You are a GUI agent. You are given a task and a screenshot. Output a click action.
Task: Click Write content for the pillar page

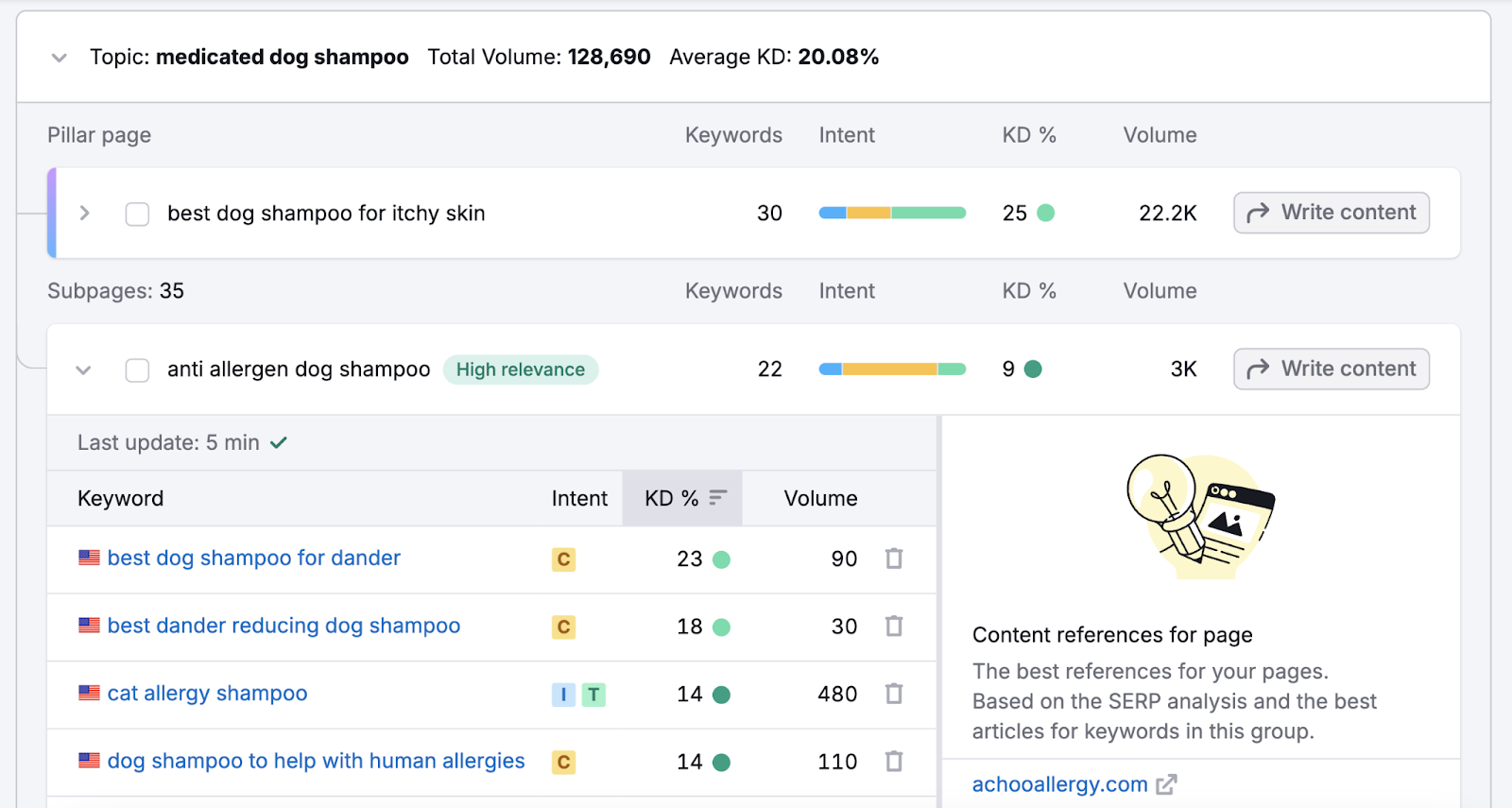(x=1331, y=213)
